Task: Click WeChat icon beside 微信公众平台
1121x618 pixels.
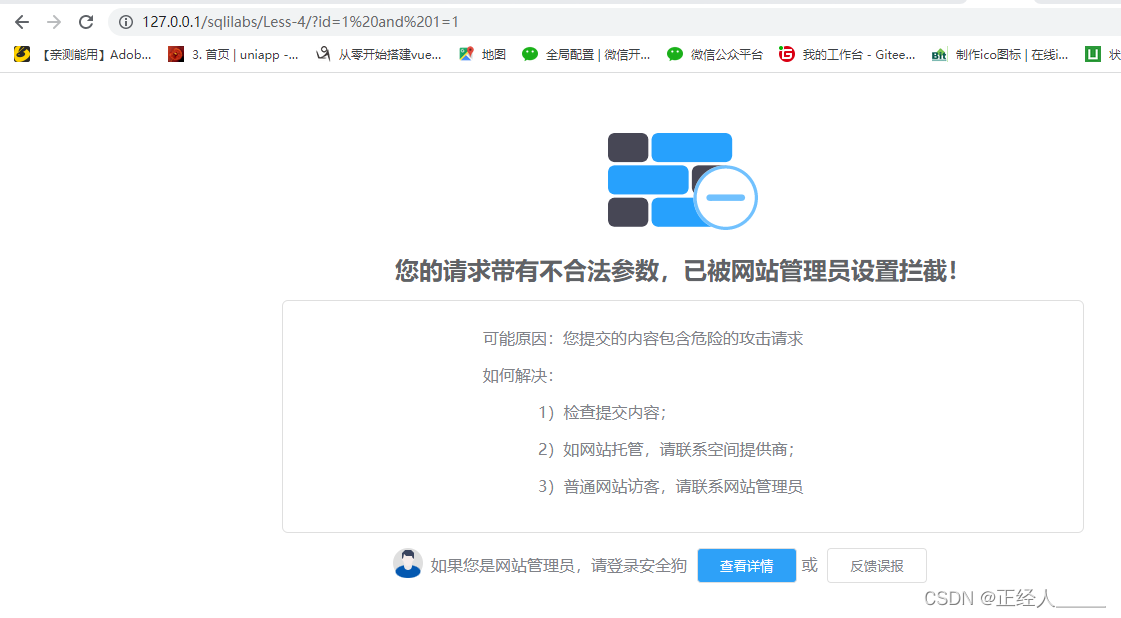Action: tap(675, 54)
